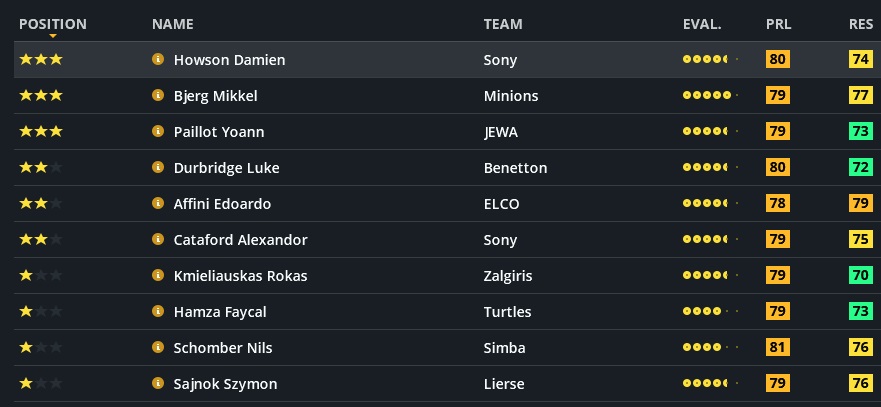This screenshot has width=881, height=407.
Task: Click info icon next to Hamza Faycal
Action: 157,312
